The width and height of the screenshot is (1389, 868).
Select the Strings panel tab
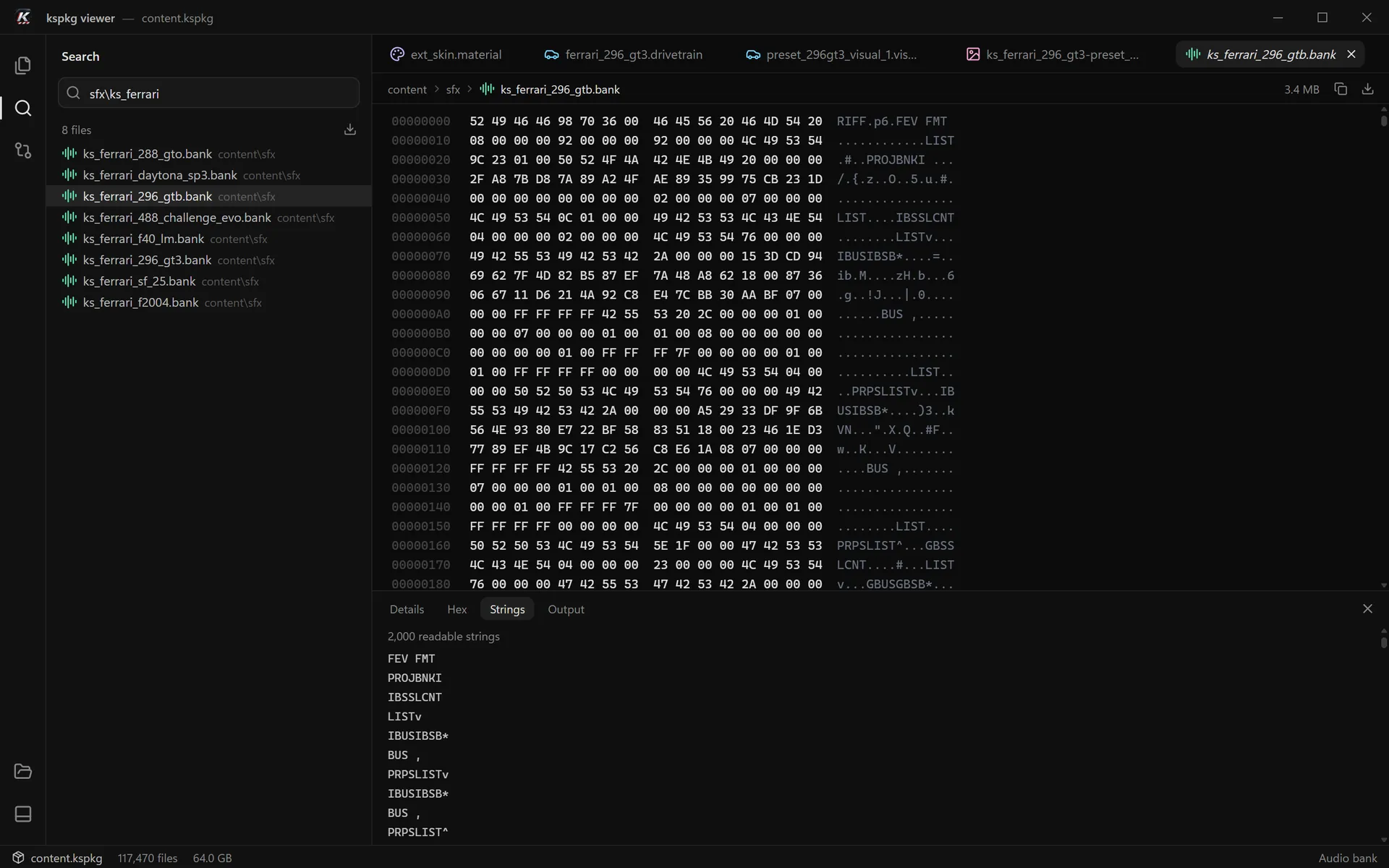507,609
